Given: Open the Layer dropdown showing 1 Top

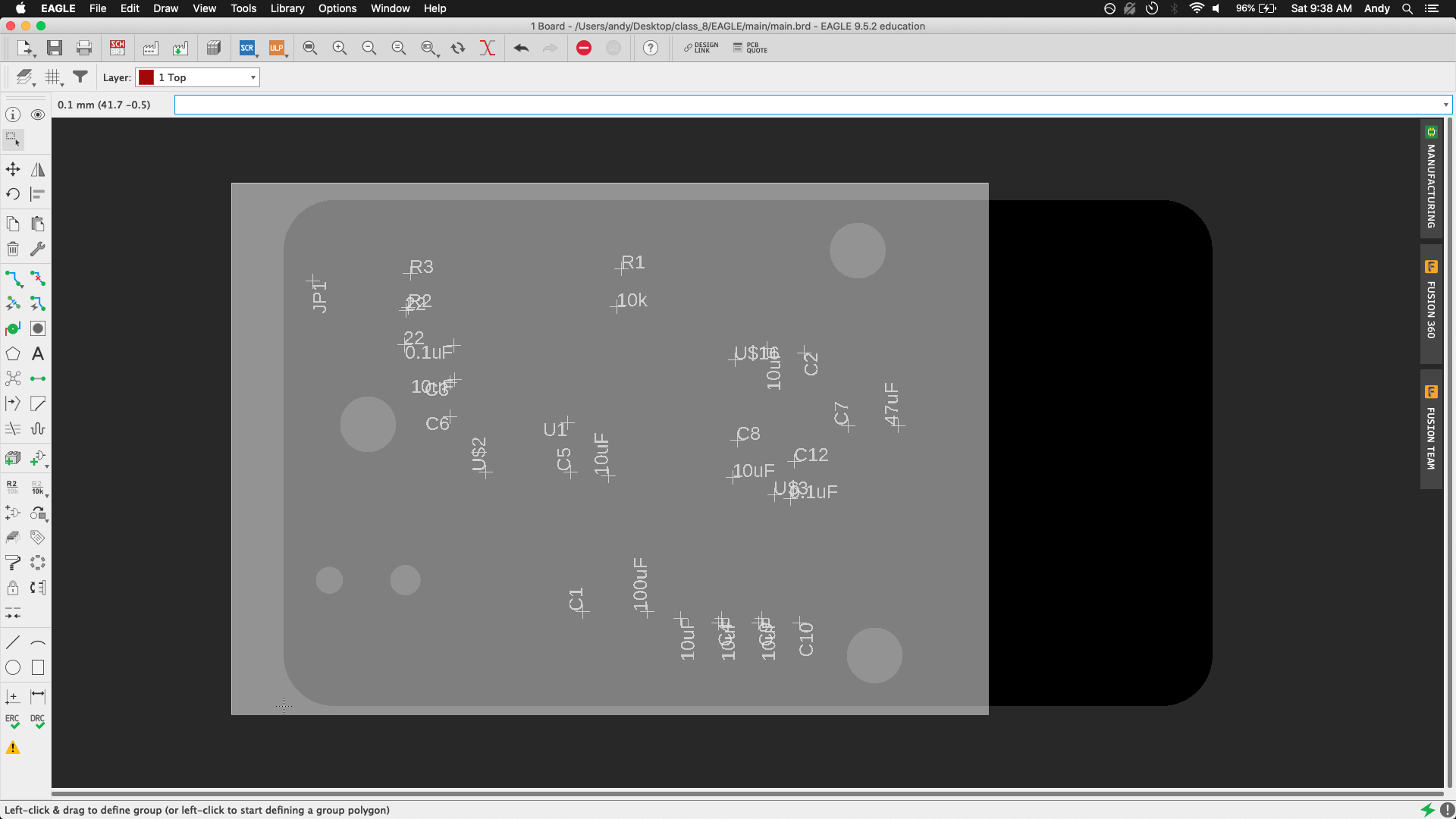Looking at the screenshot, I should (x=198, y=77).
